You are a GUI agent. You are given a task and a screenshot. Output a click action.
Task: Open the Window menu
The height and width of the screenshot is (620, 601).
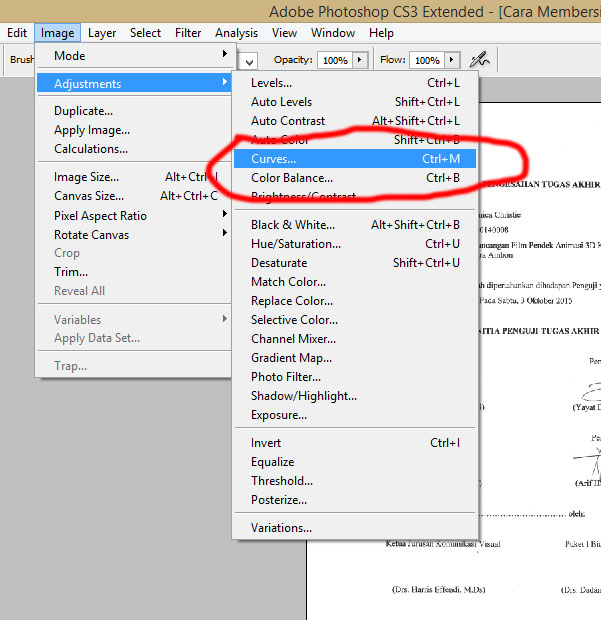coord(333,33)
